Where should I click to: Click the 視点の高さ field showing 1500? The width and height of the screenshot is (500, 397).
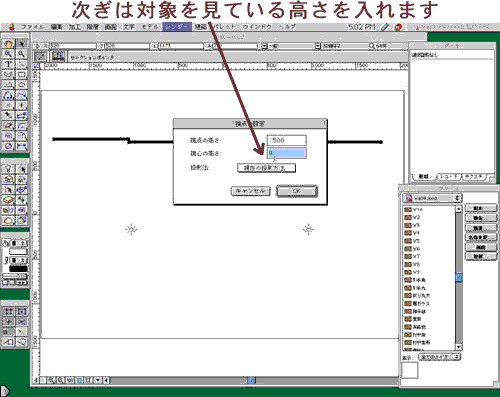tap(286, 140)
